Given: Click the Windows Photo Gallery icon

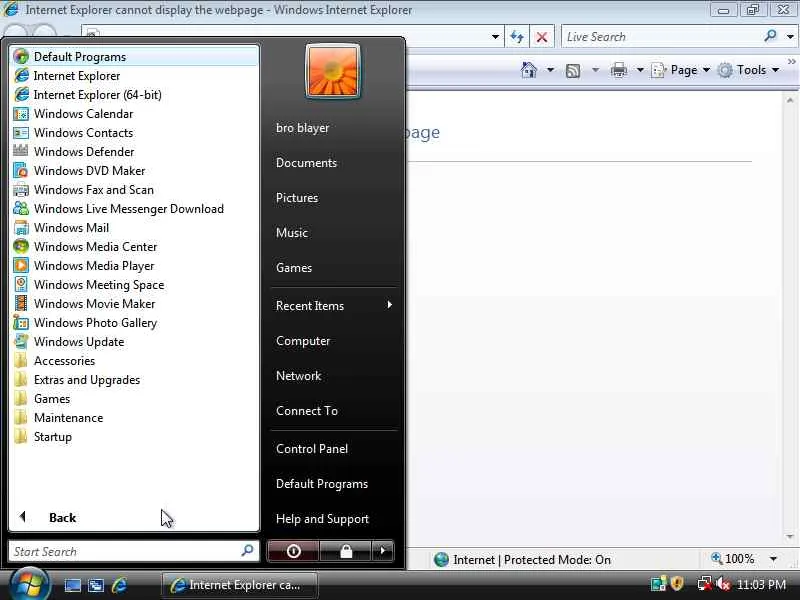Looking at the screenshot, I should pyautogui.click(x=21, y=322).
